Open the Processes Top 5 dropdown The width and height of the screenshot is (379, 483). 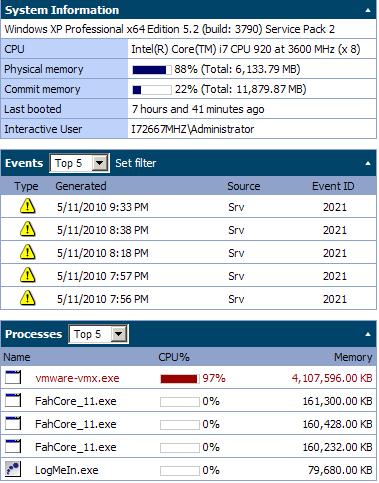coord(118,334)
